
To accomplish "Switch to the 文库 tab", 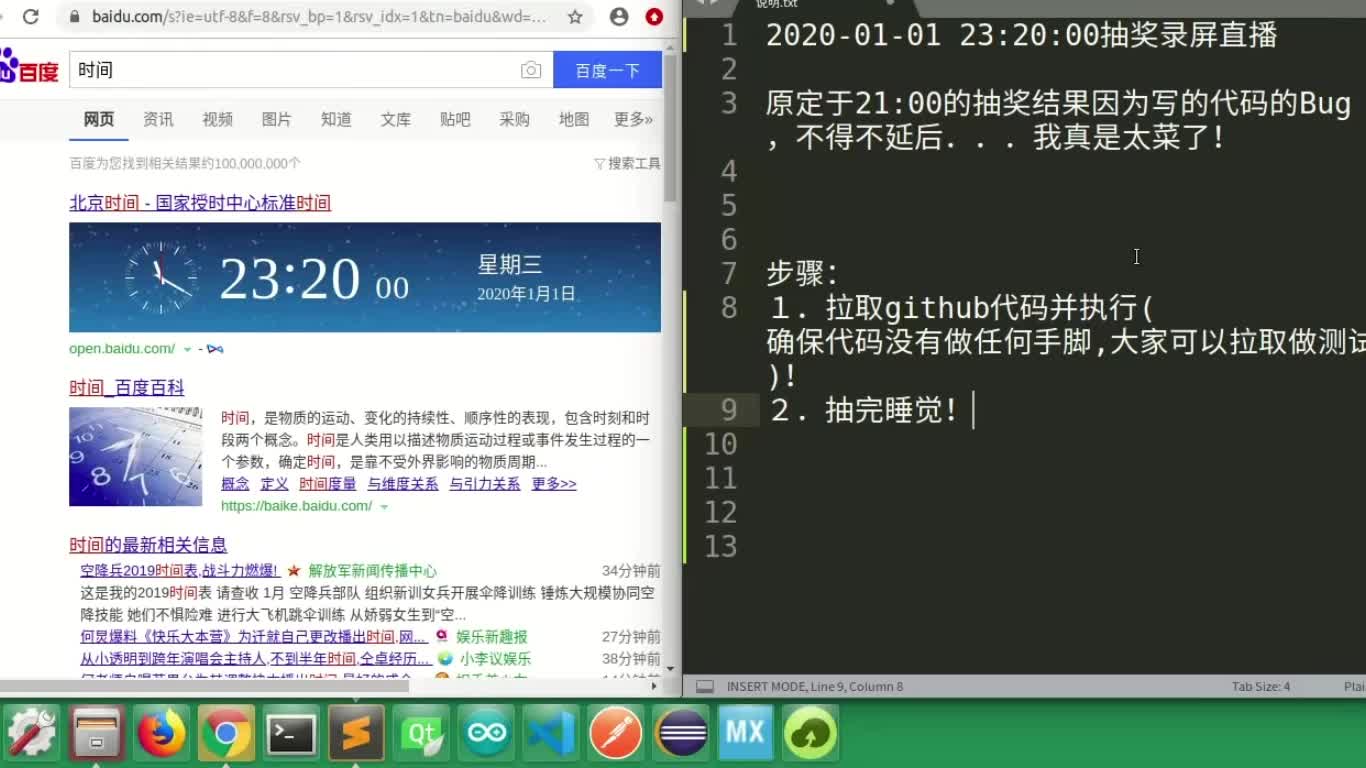I will [x=395, y=119].
